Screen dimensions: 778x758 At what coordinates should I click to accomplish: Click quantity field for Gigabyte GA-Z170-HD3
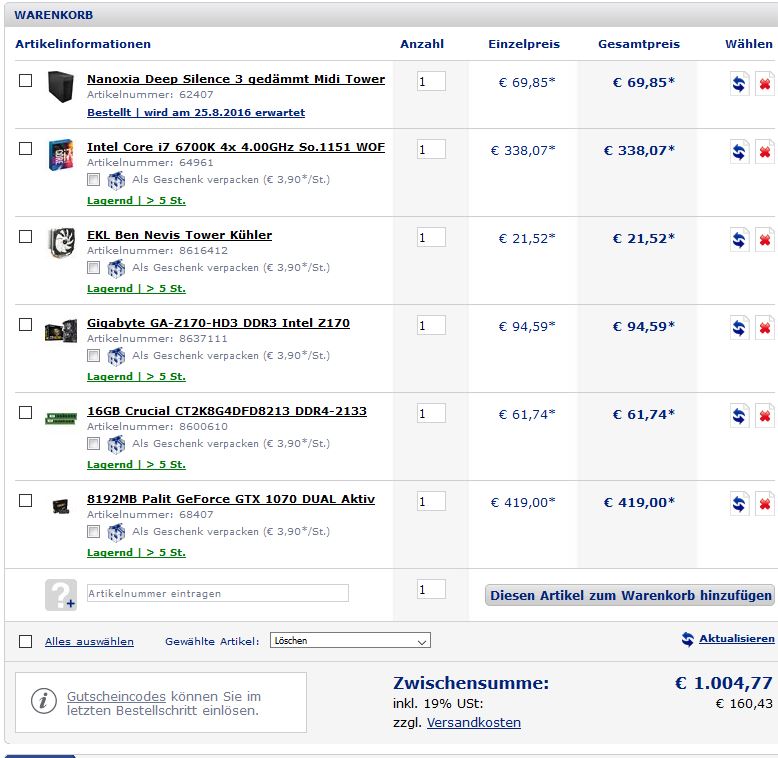point(431,325)
